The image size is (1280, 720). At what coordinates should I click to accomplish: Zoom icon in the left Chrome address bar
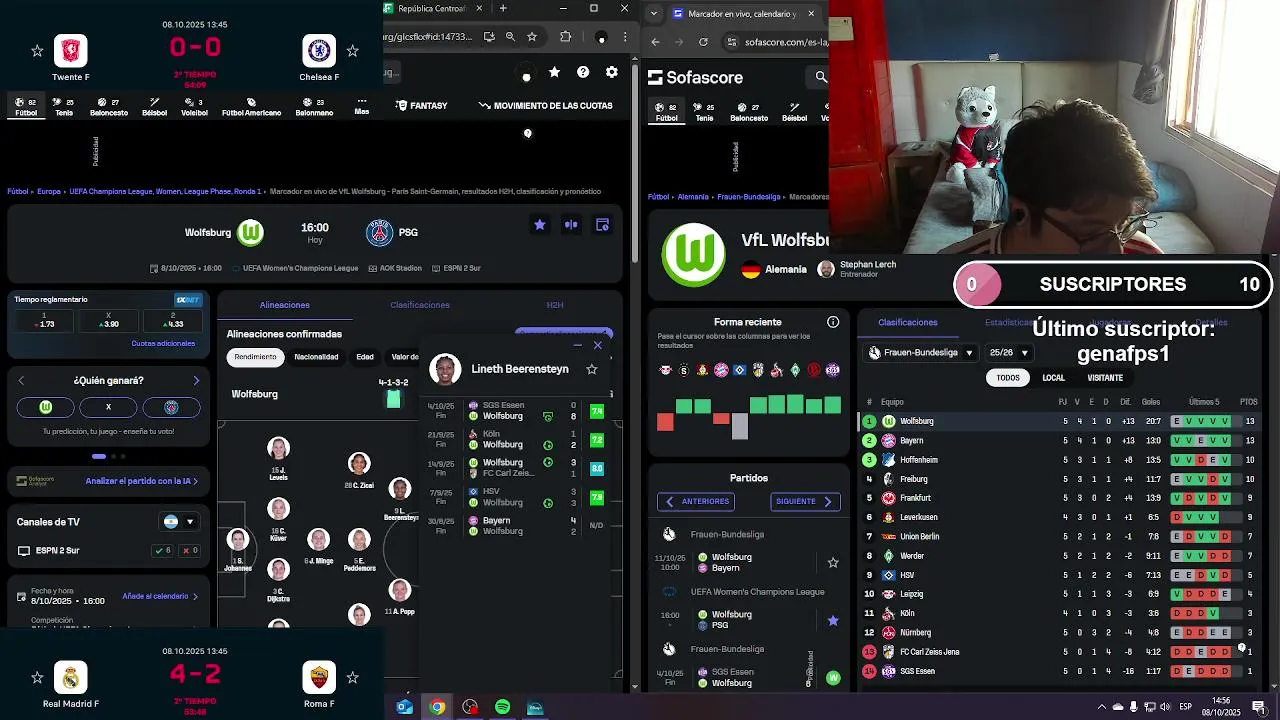pos(510,37)
